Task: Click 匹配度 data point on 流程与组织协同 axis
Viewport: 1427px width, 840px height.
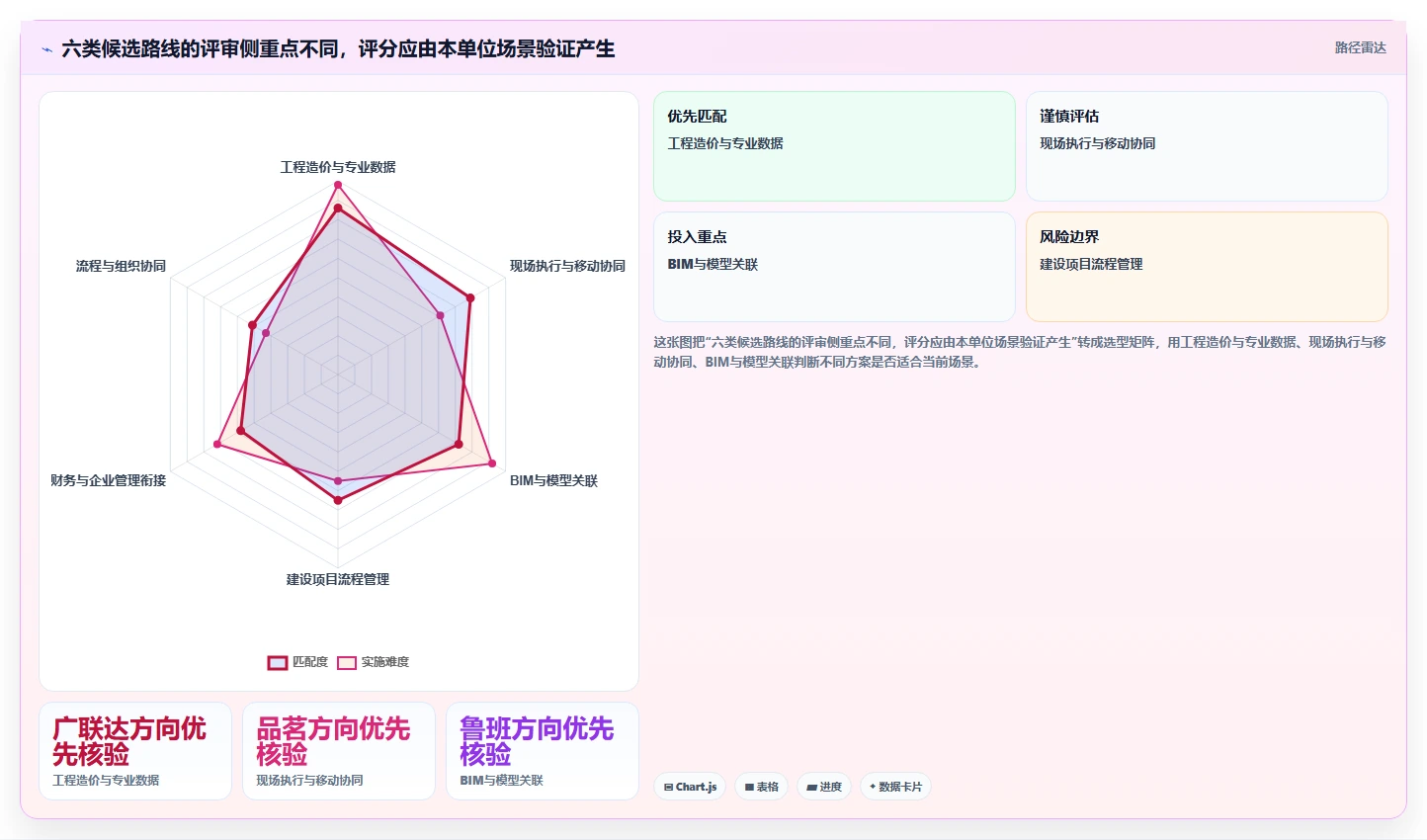Action: [x=252, y=325]
